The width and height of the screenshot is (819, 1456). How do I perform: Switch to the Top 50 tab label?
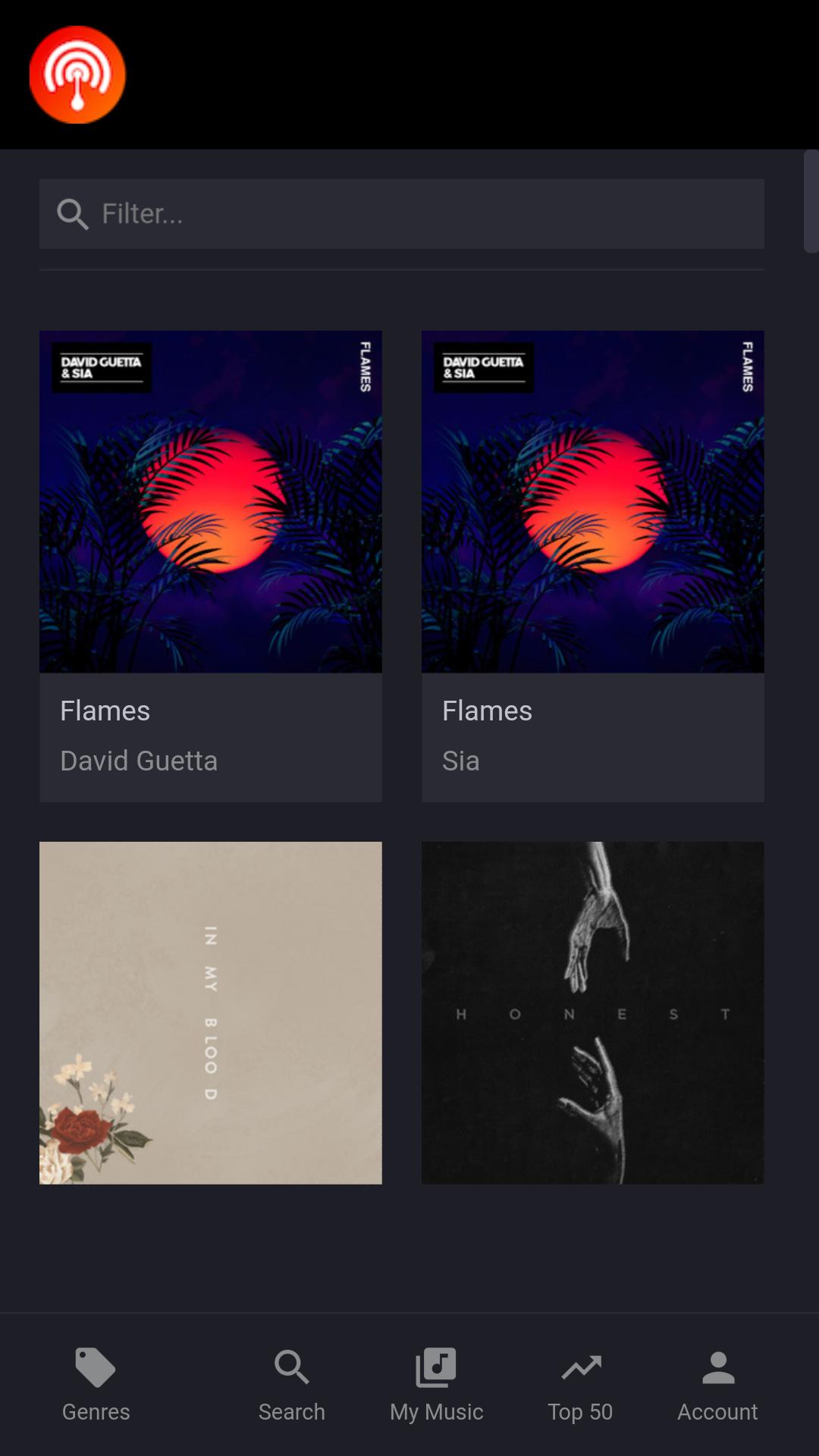pyautogui.click(x=580, y=1412)
